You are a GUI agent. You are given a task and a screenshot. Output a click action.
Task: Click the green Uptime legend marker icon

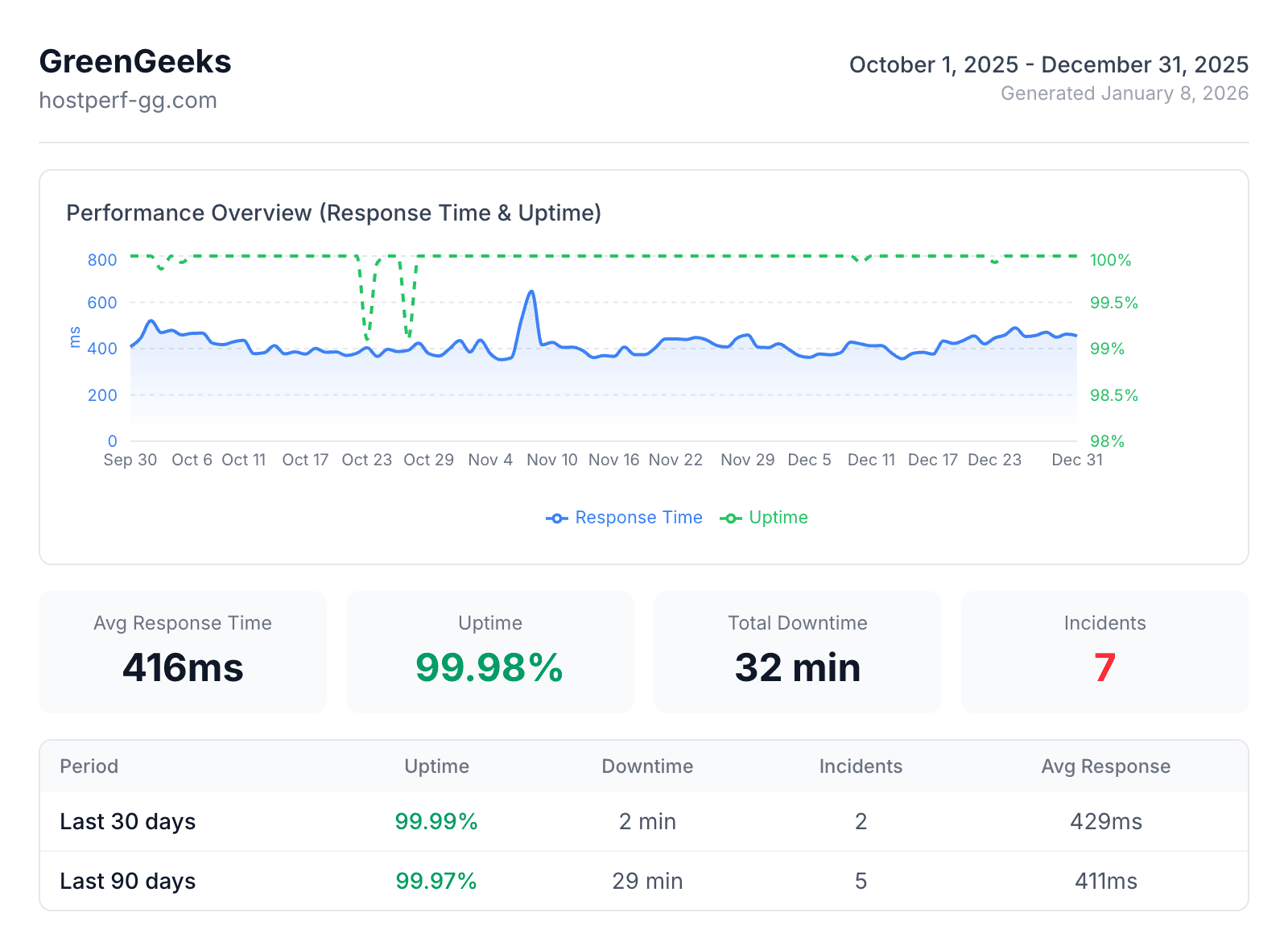(730, 518)
